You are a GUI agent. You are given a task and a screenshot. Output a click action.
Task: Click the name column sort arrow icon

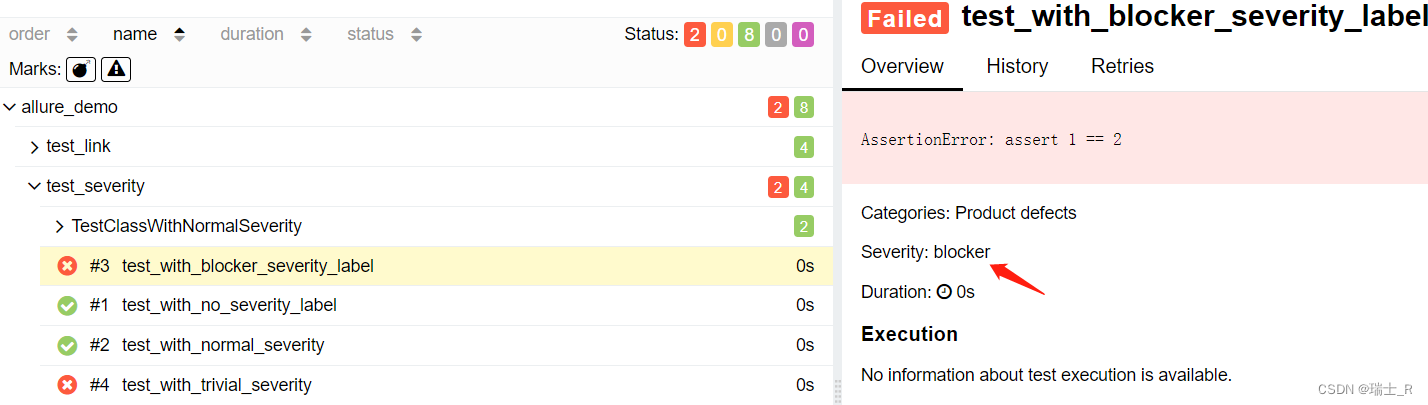[179, 34]
